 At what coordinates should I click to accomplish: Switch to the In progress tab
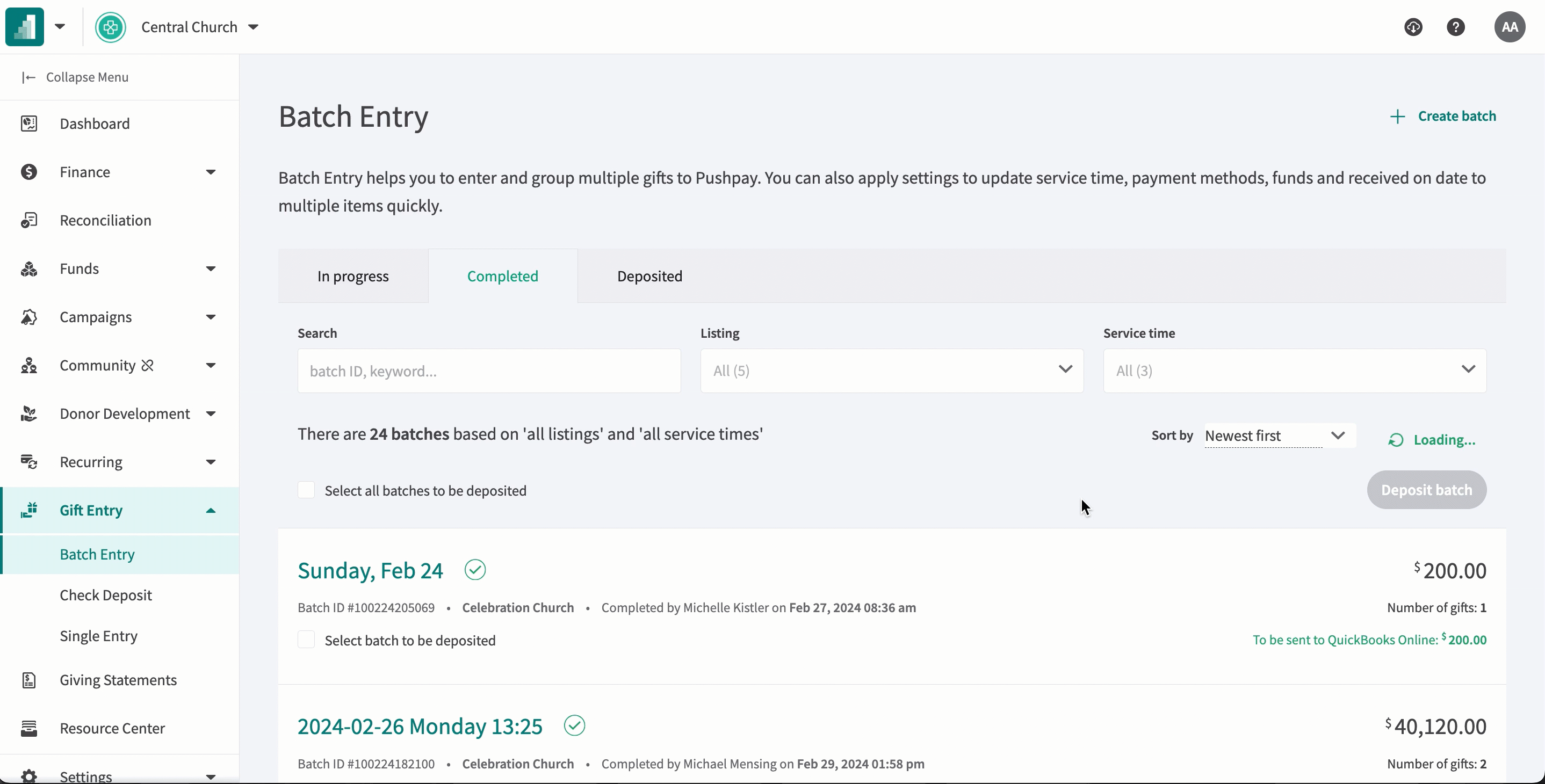coord(352,275)
